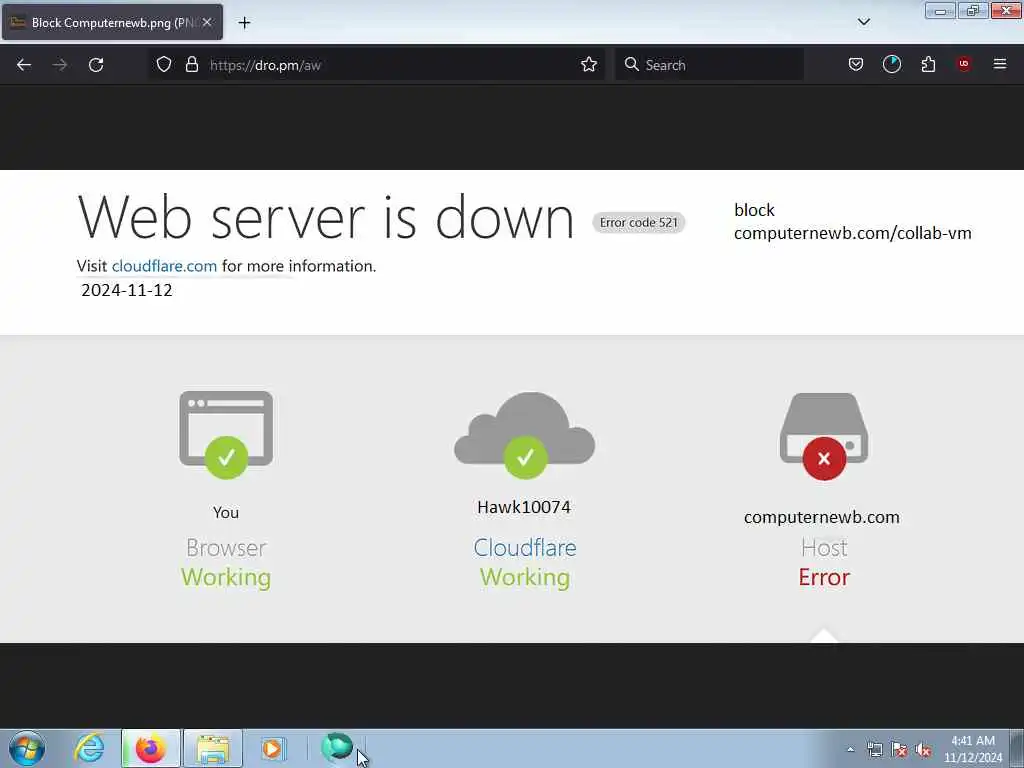Viewport: 1024px width, 768px height.
Task: Open Windows Explorer folder on taskbar
Action: [x=213, y=748]
